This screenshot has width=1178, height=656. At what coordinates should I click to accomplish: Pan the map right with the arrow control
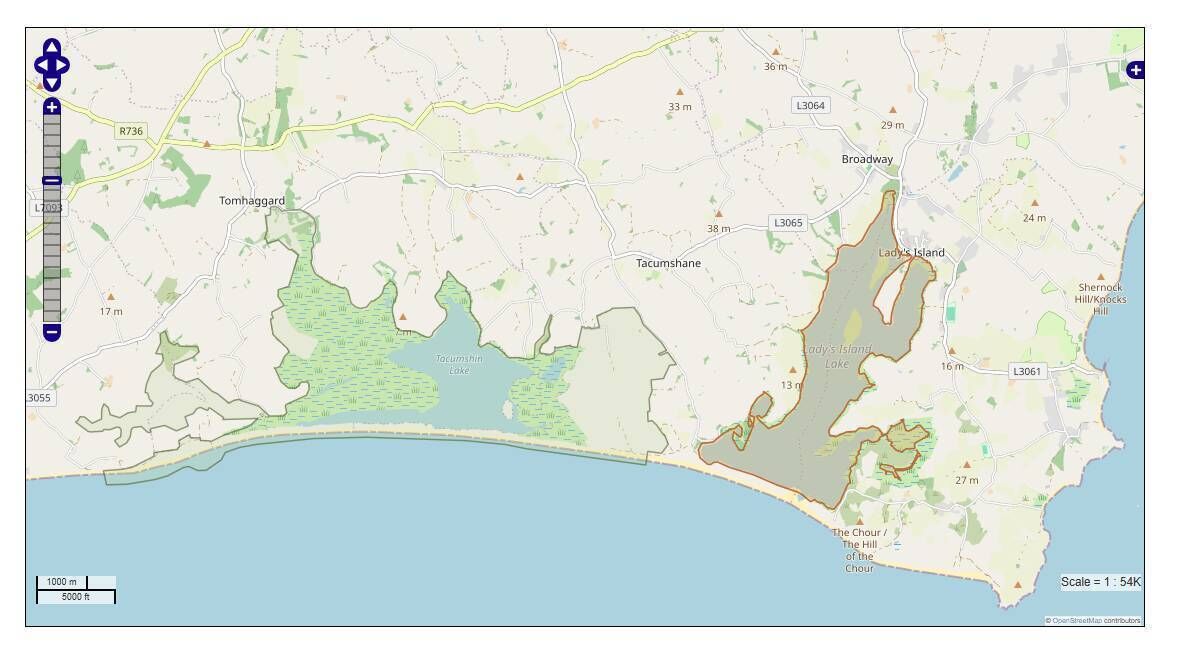coord(62,65)
